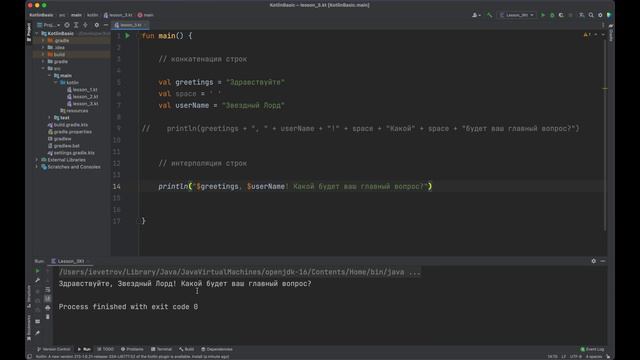Viewport: 640px width, 360px height.
Task: Hide the Project panel with minus icon
Action: point(106,25)
